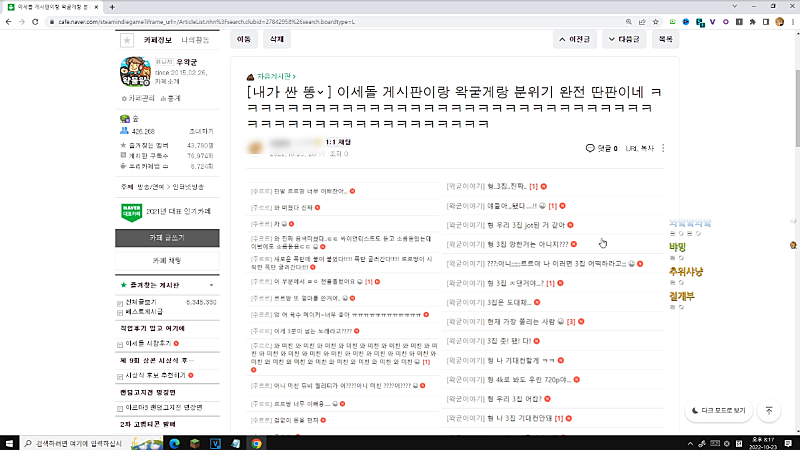
Task: Click the 목록 list button
Action: click(665, 39)
